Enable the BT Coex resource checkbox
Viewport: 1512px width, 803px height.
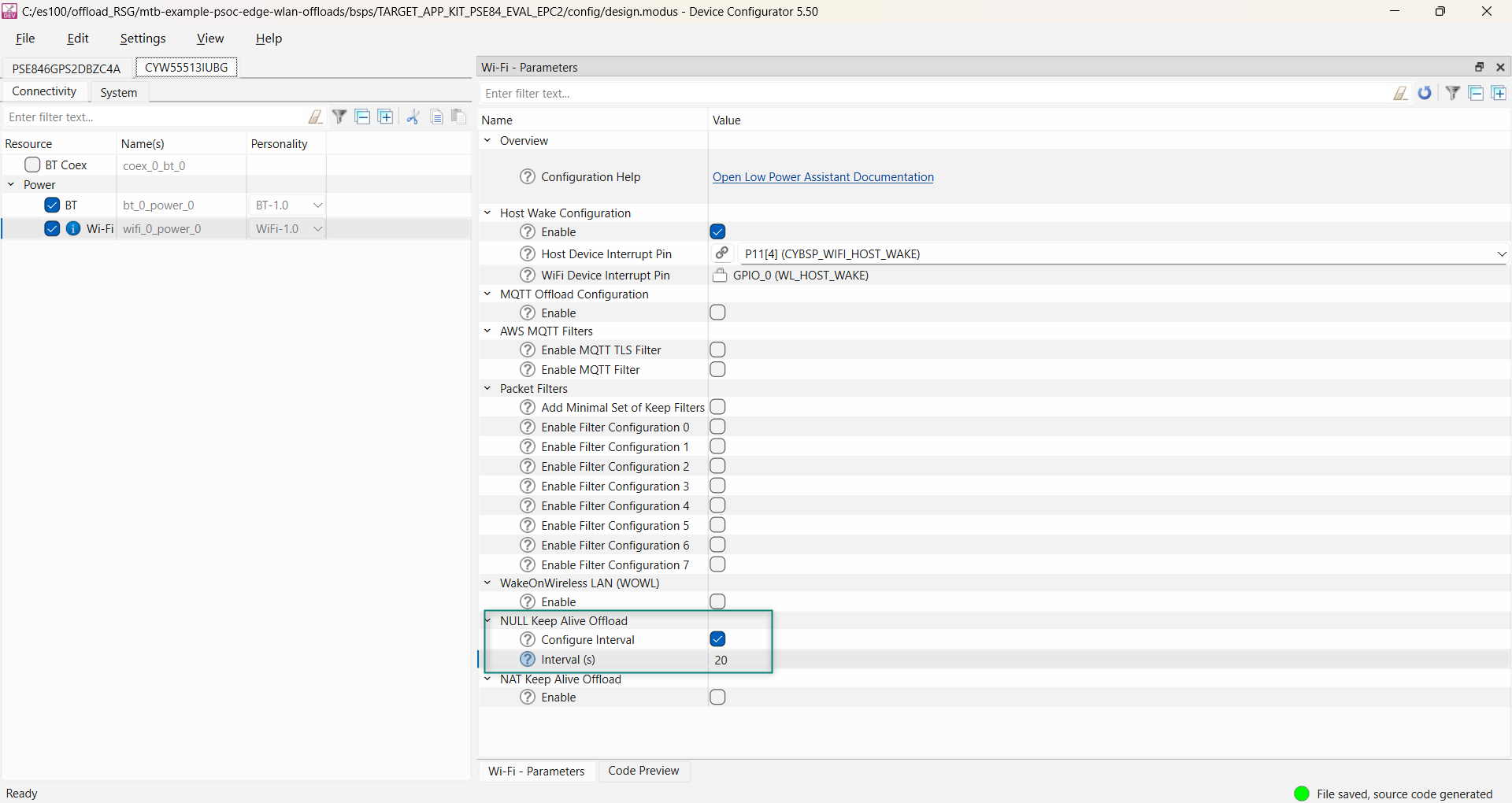[32, 165]
